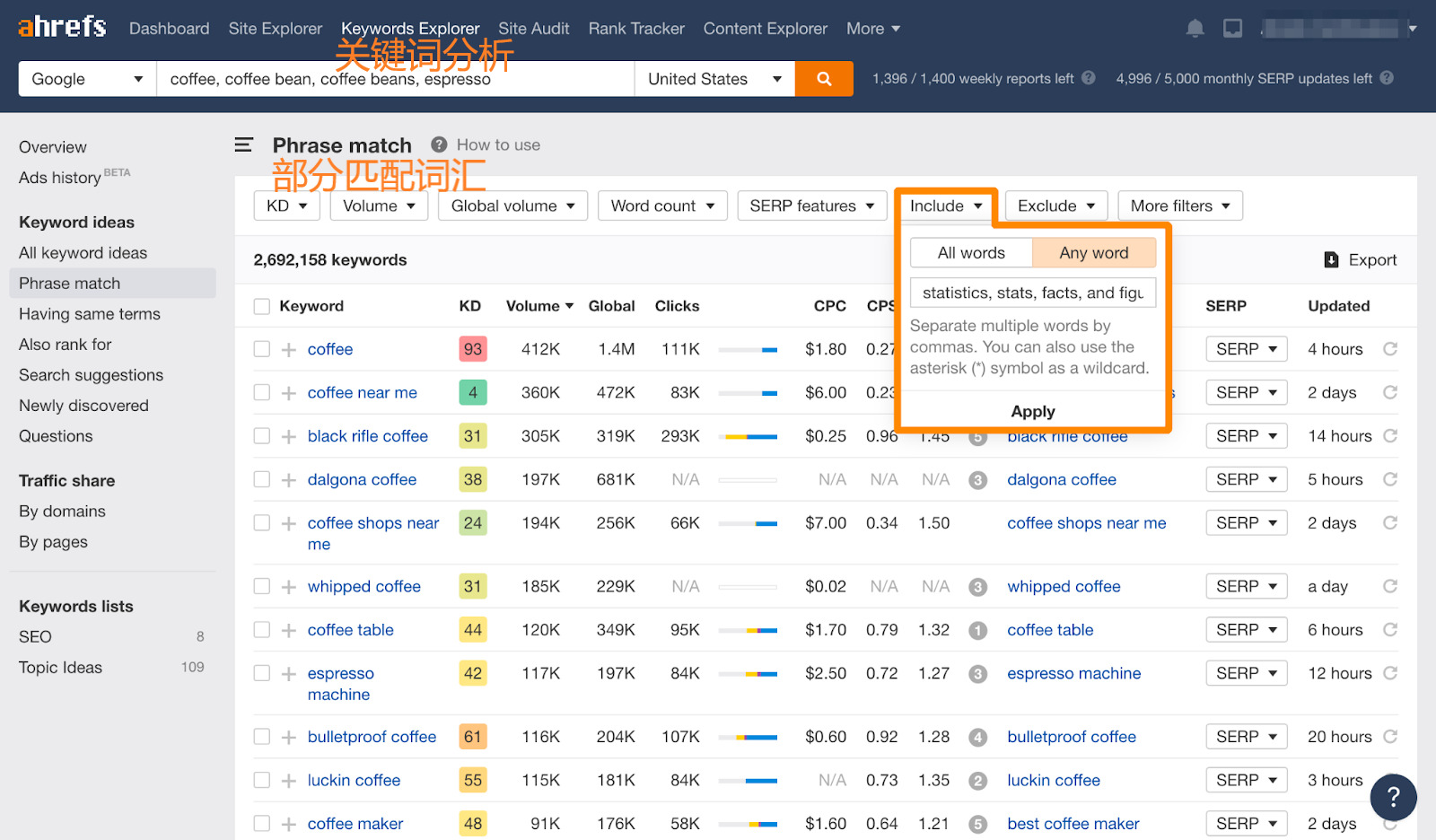This screenshot has width=1436, height=840.
Task: Add dalgona coffee with plus icon
Action: (x=289, y=480)
